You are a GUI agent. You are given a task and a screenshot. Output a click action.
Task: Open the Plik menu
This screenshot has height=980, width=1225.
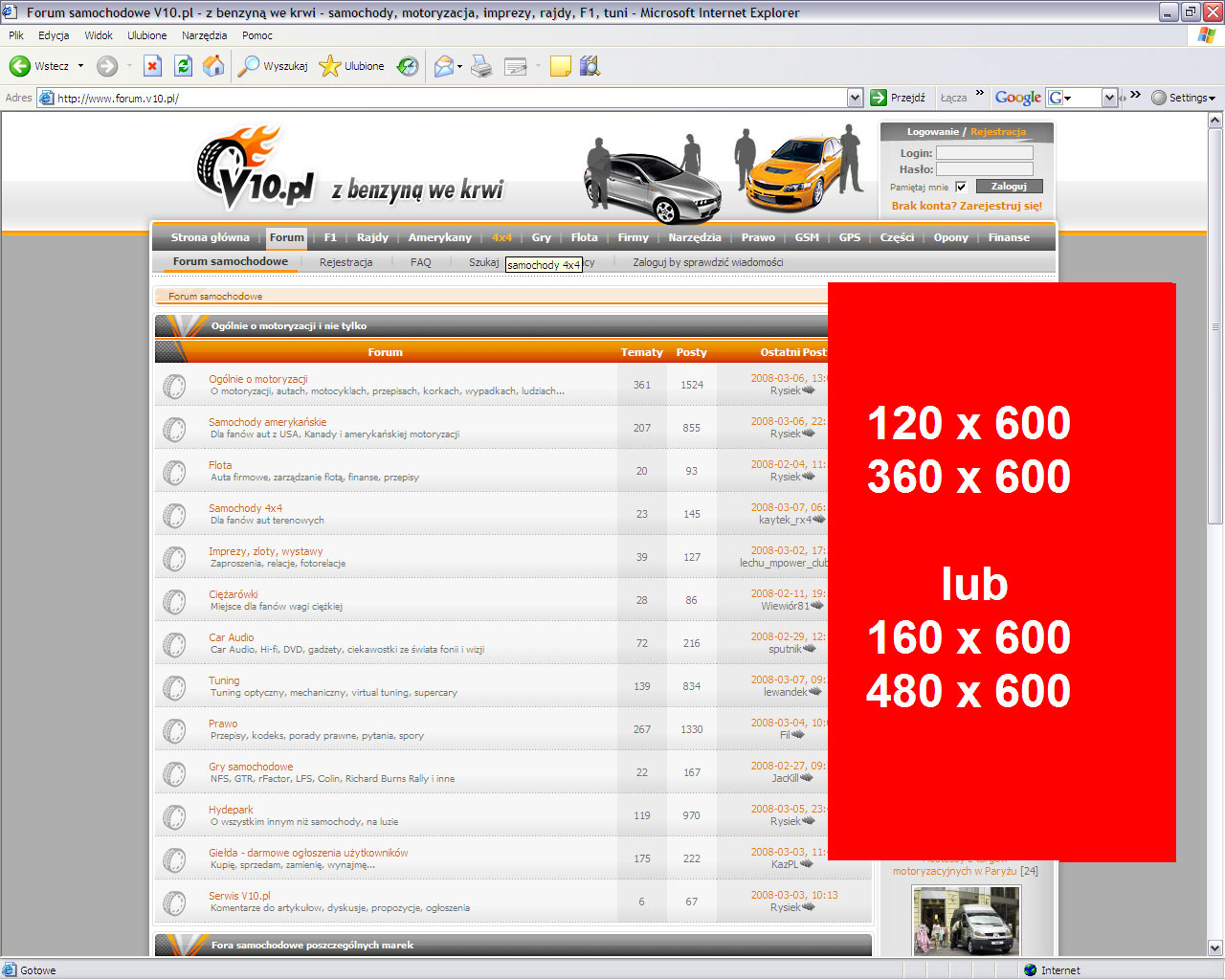click(16, 35)
